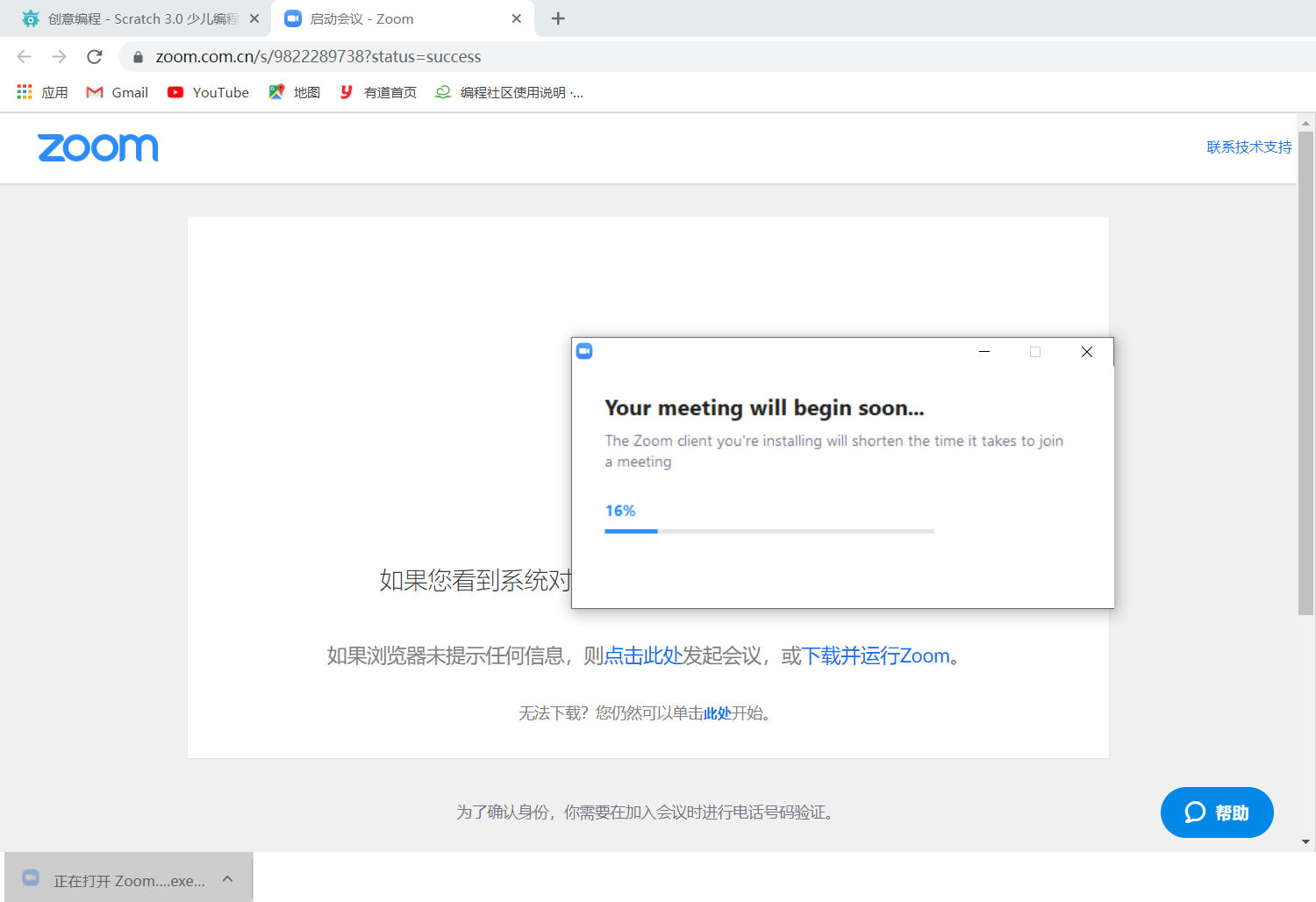Image resolution: width=1316 pixels, height=902 pixels.
Task: Open a new browser tab
Action: 558,18
